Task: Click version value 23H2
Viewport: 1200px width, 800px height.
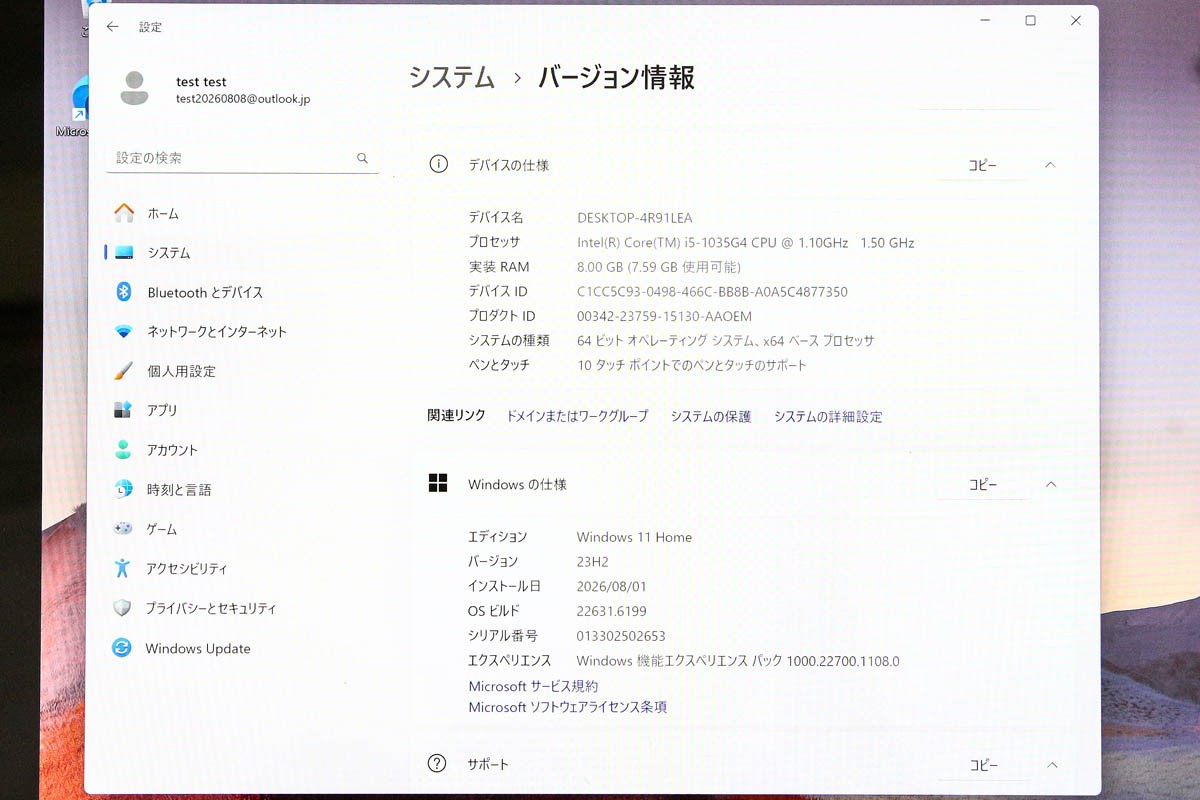Action: coord(593,562)
